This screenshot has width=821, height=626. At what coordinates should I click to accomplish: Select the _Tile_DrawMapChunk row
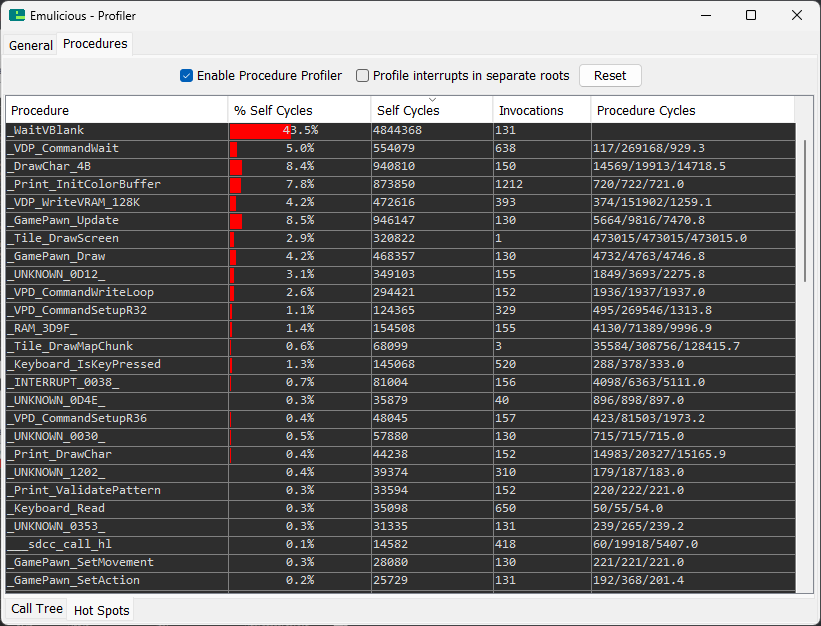pos(401,346)
